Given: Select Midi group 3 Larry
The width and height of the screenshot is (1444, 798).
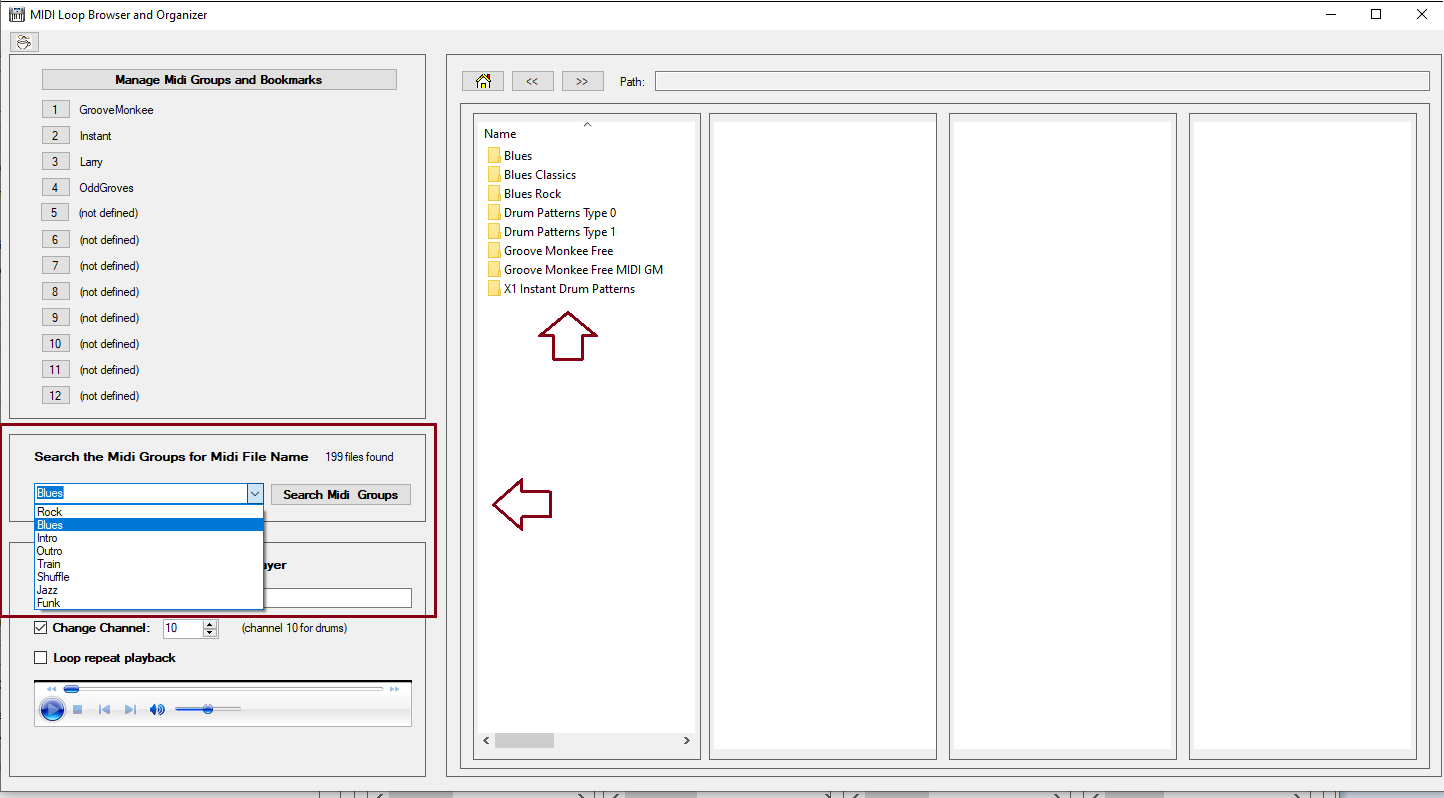Looking at the screenshot, I should (x=56, y=161).
